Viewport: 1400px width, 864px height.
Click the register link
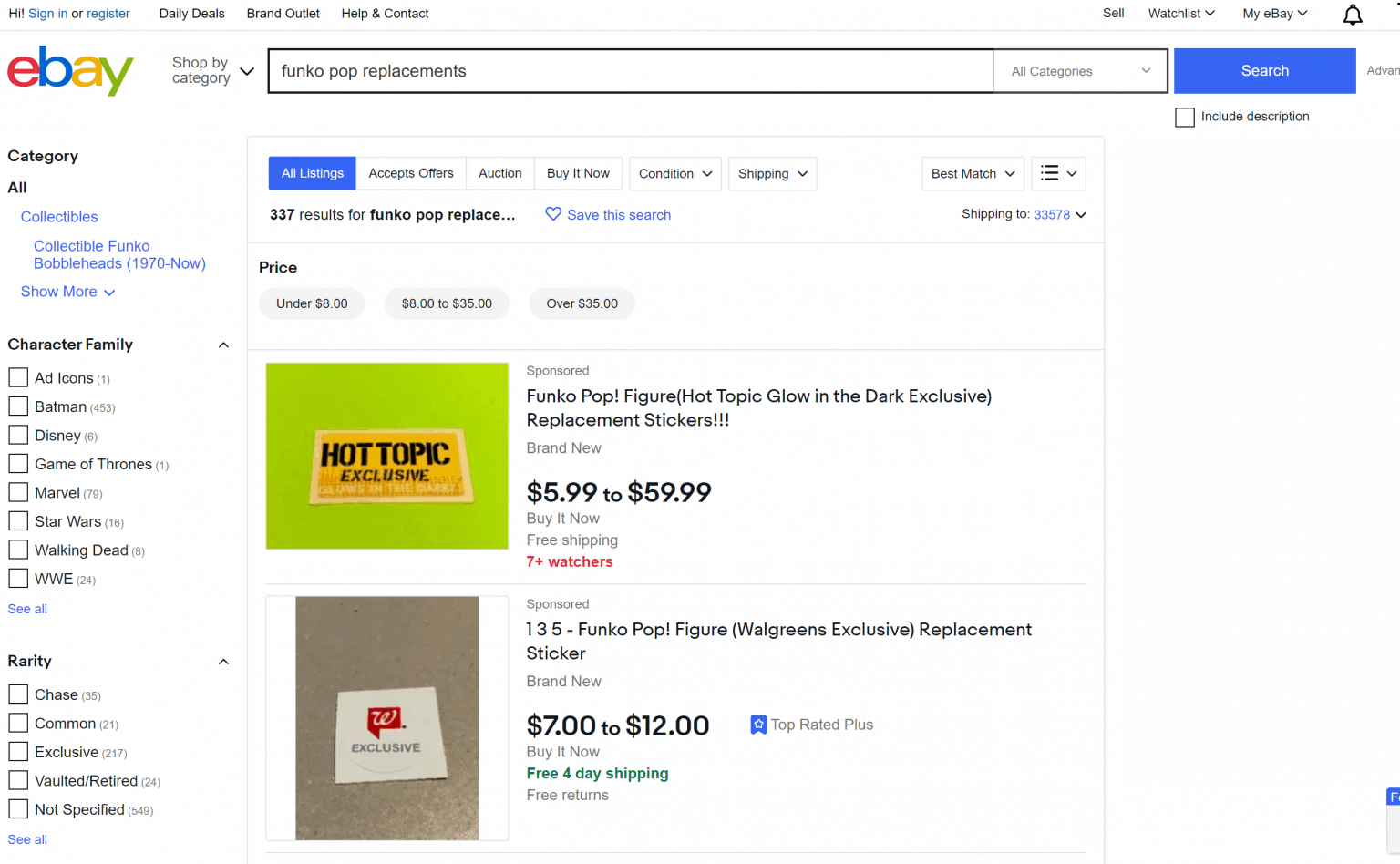tap(108, 14)
